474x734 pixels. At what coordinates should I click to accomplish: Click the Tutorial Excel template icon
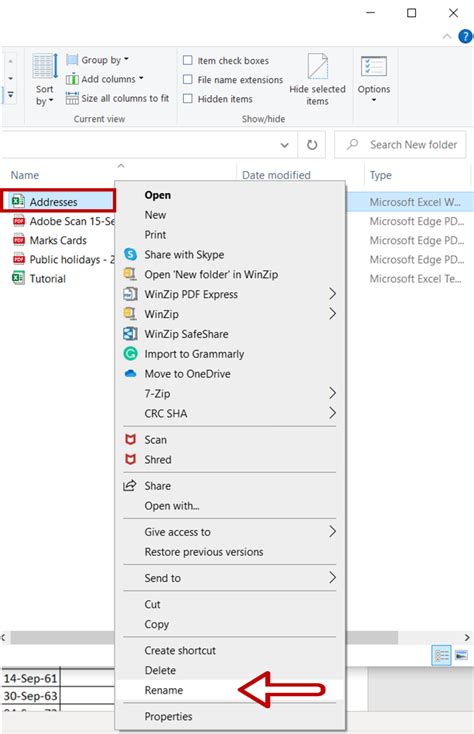18,278
